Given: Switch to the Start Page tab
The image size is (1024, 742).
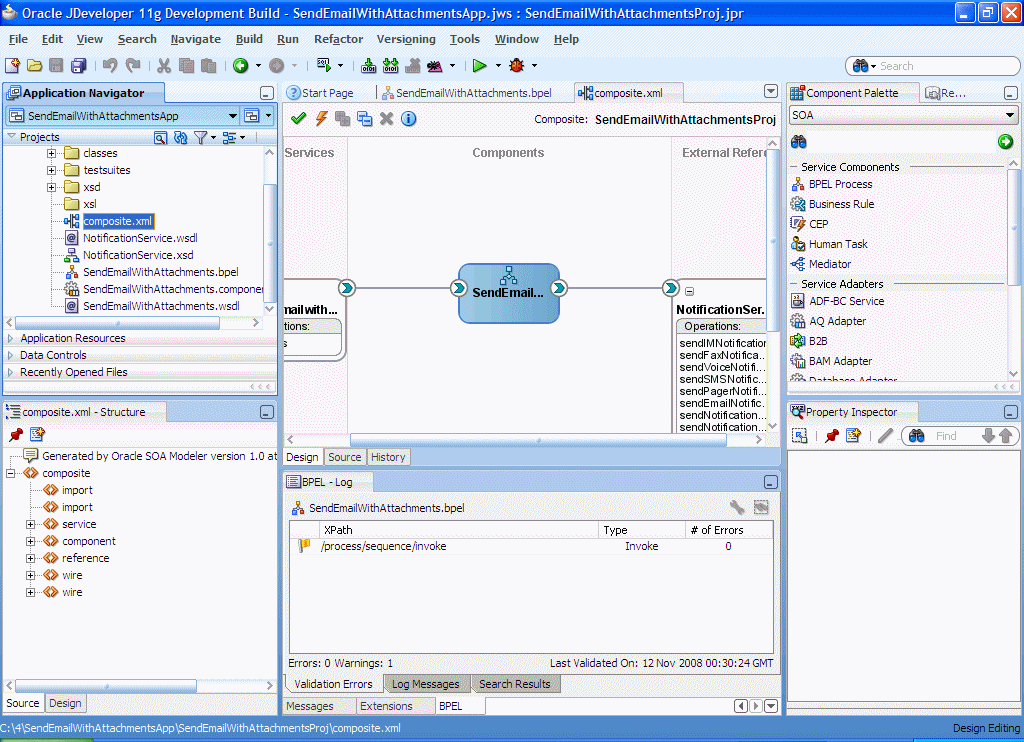Looking at the screenshot, I should [x=321, y=93].
